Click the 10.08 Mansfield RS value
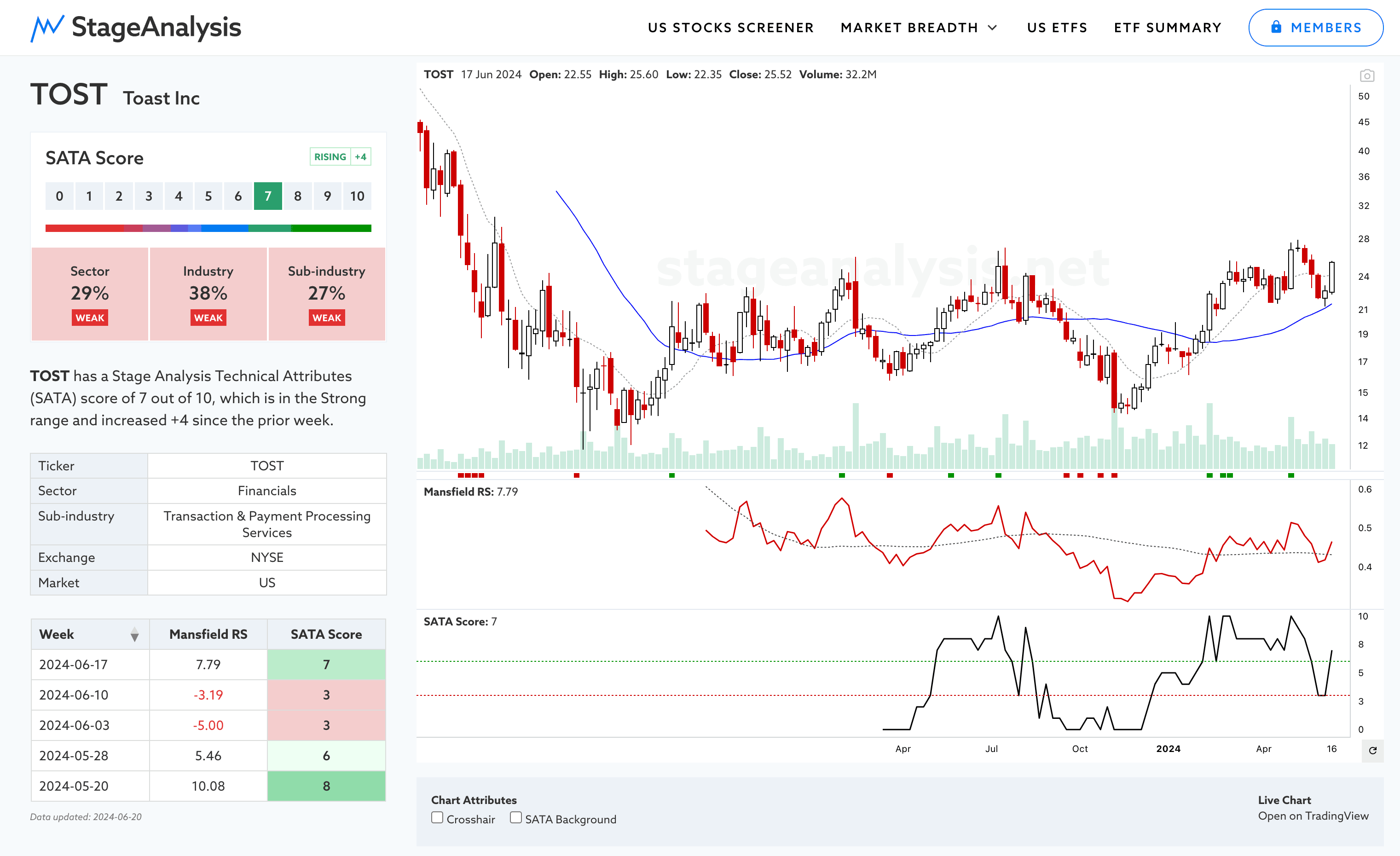This screenshot has width=1400, height=856. (x=208, y=786)
